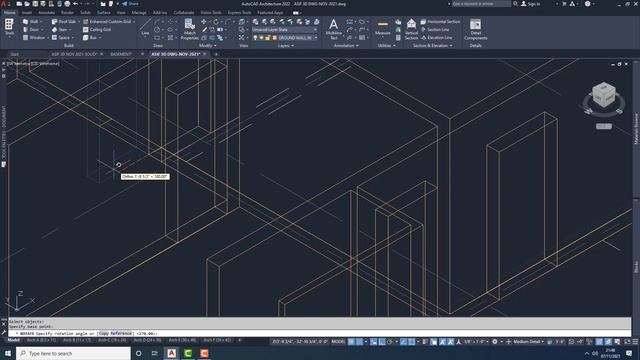The height and width of the screenshot is (360, 640).
Task: Open the Medium Detail display dropdown
Action: pyautogui.click(x=529, y=342)
